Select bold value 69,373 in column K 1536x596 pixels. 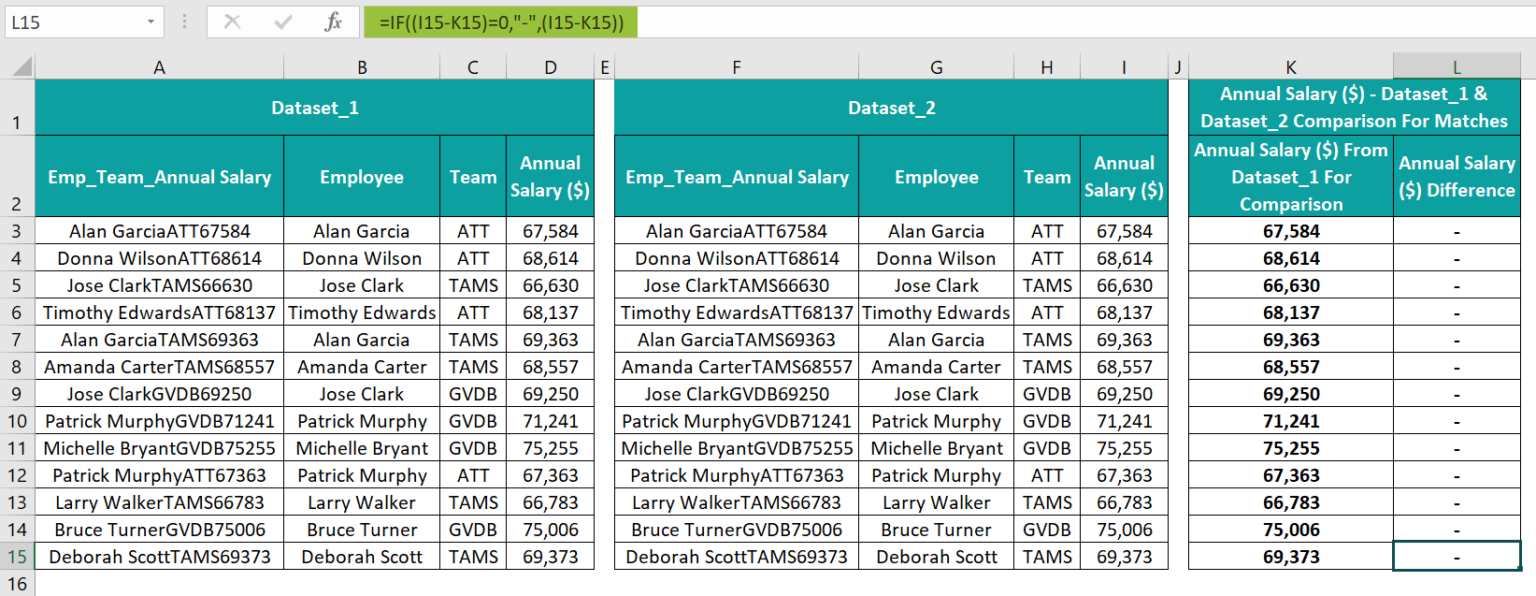(1291, 557)
